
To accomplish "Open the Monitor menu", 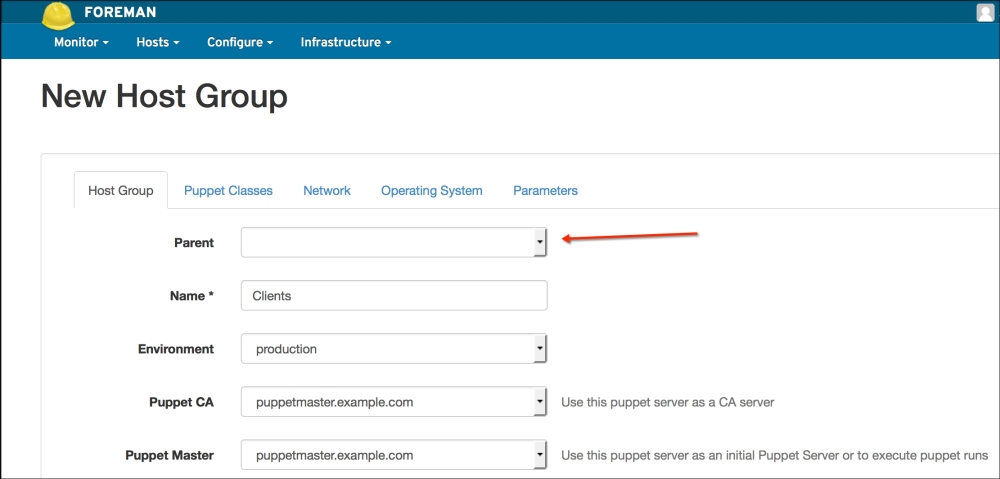I will [81, 42].
